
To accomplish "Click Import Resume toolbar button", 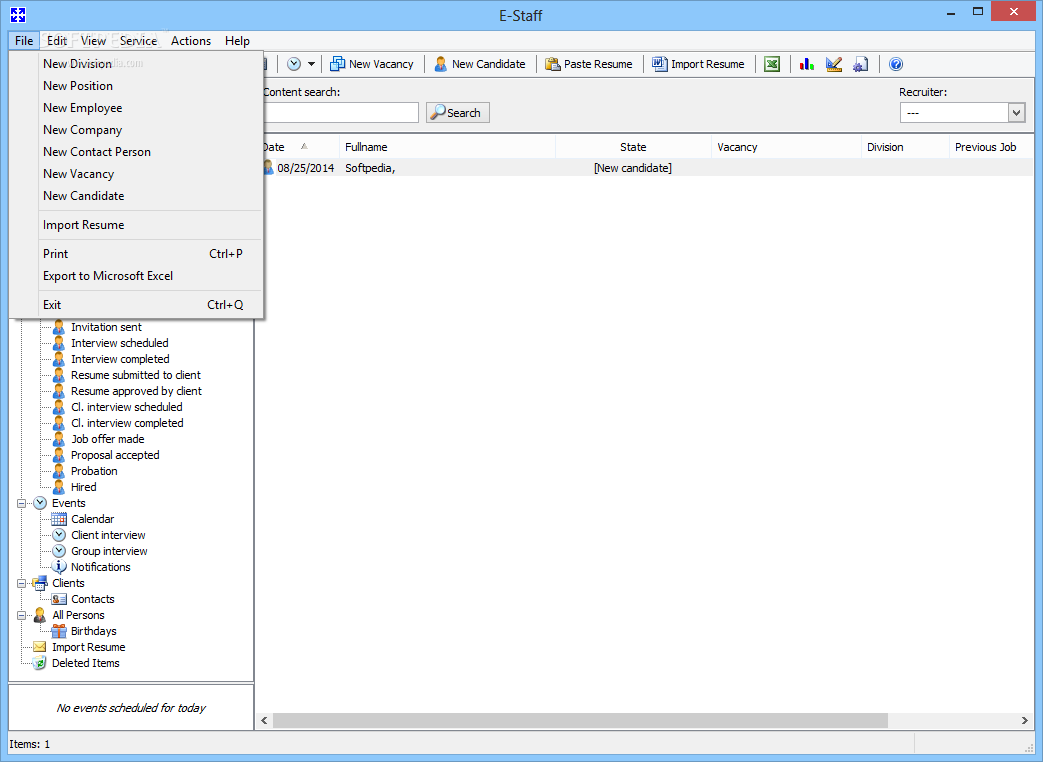I will [x=698, y=64].
